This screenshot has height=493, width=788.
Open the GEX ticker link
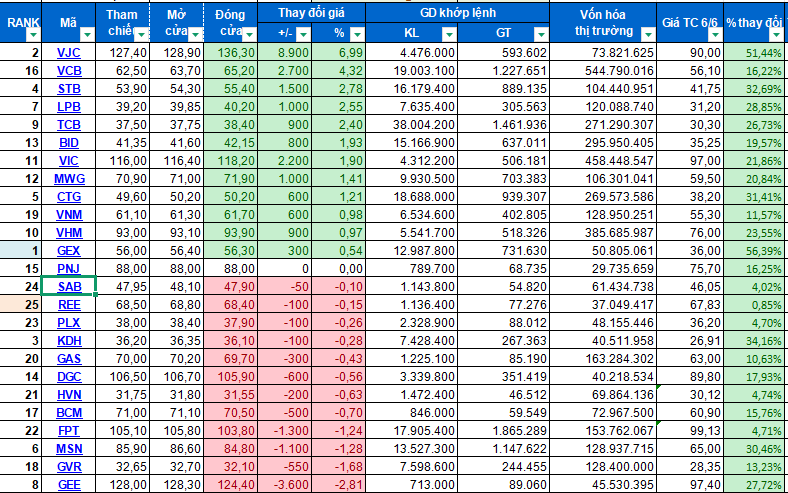coord(69,251)
